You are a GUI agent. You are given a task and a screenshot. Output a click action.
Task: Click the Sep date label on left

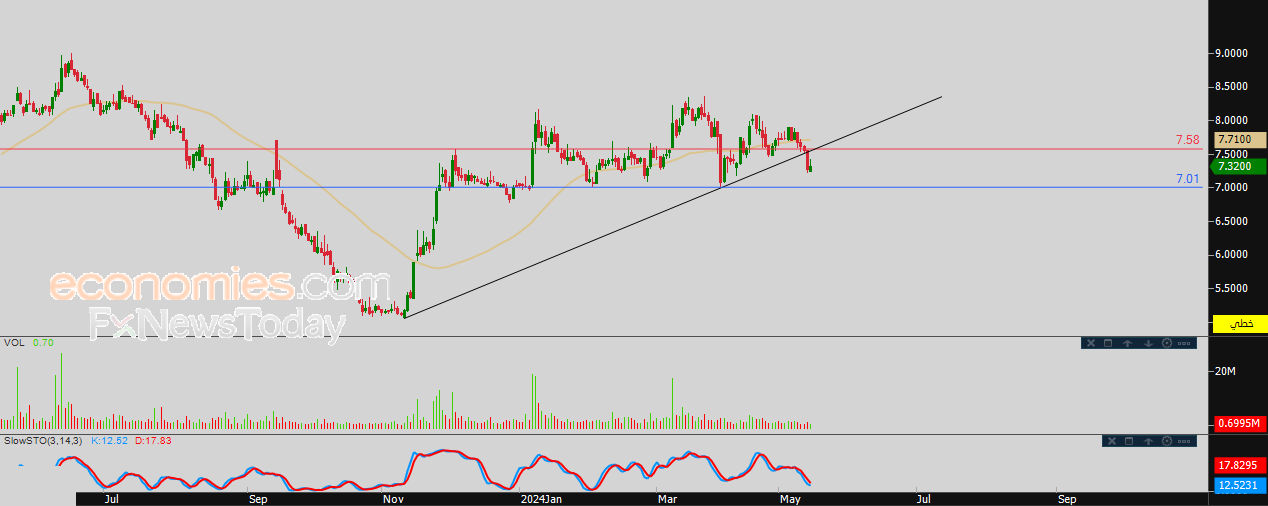pyautogui.click(x=258, y=498)
